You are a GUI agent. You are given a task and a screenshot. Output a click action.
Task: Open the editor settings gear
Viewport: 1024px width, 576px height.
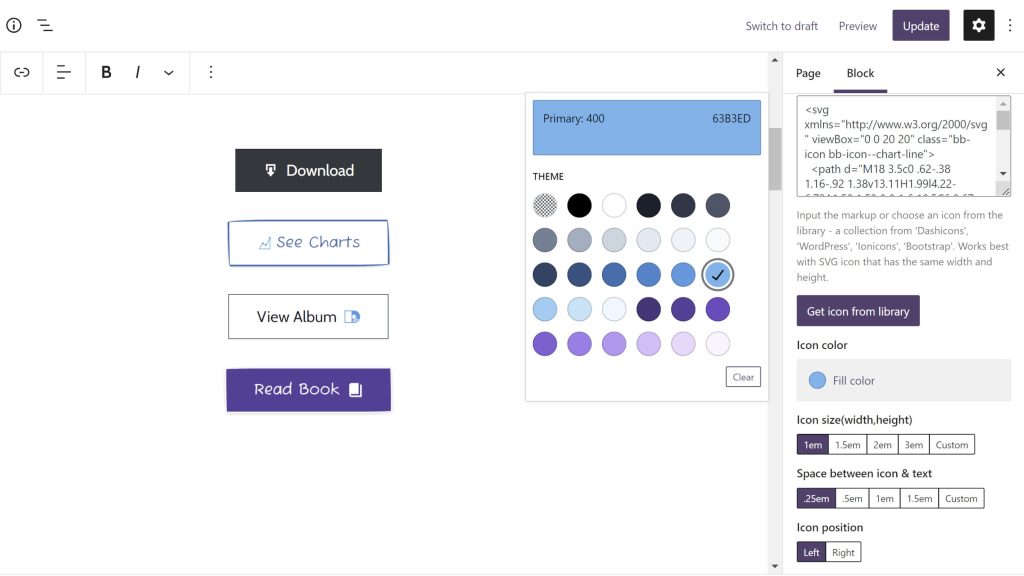(978, 25)
